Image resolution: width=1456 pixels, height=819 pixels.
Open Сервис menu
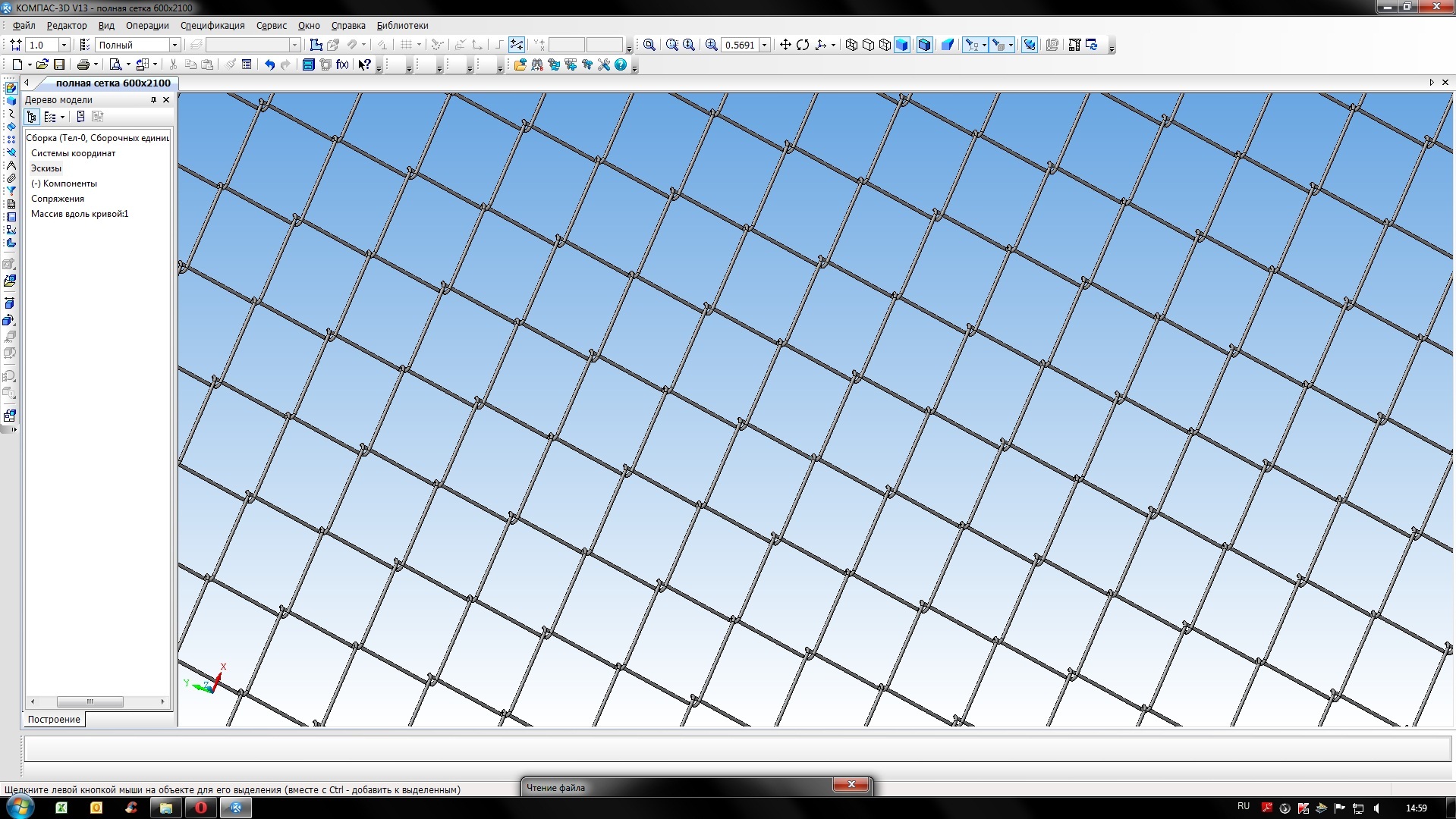[x=272, y=26]
